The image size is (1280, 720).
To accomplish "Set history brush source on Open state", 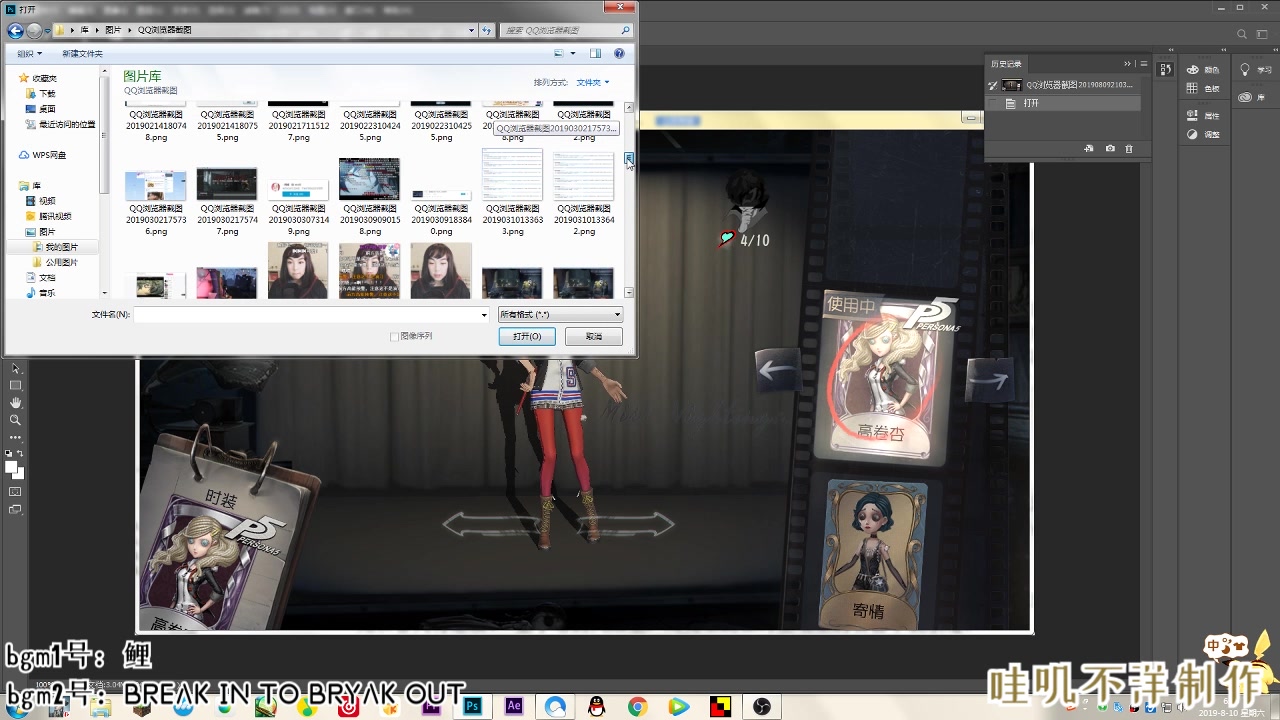I will point(993,103).
